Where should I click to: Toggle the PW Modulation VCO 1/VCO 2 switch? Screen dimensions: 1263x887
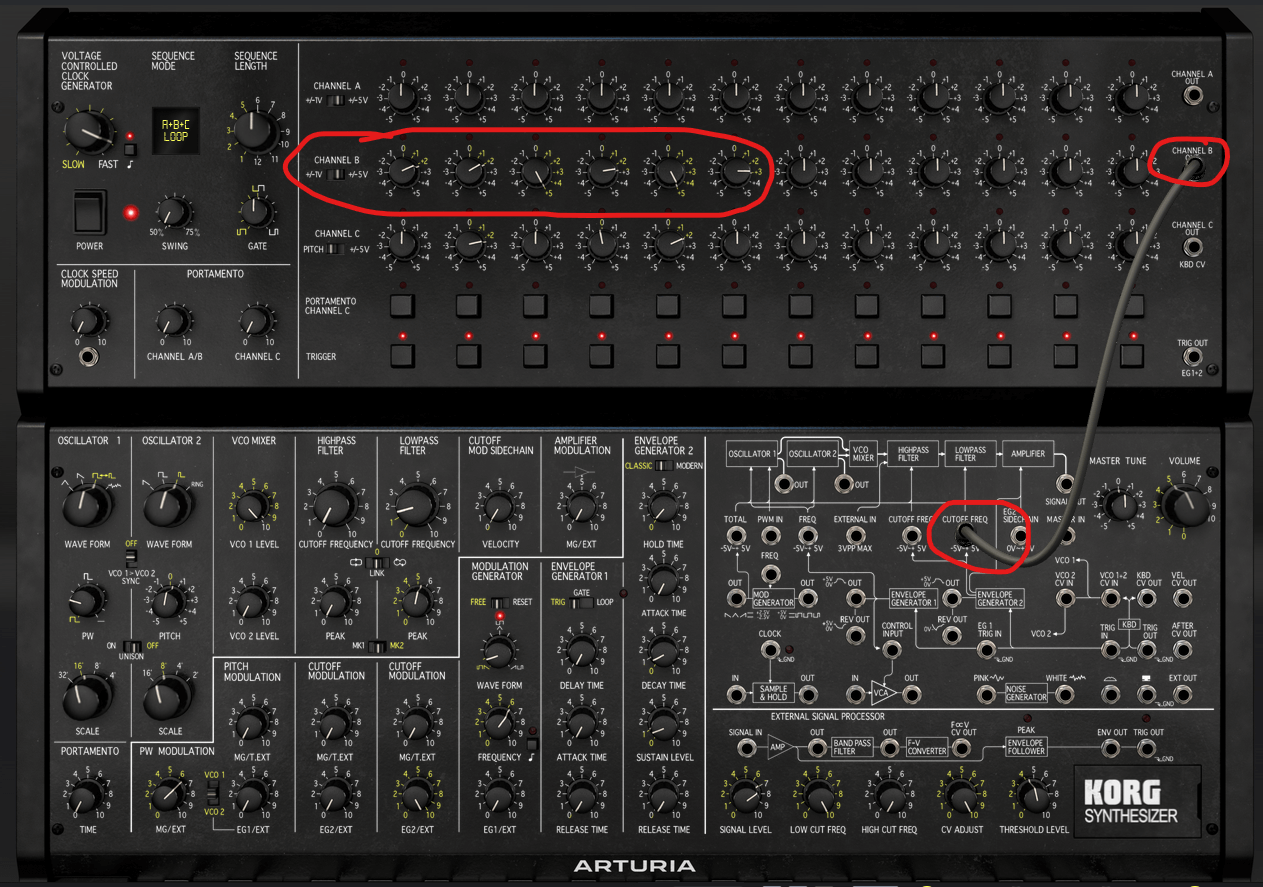point(212,794)
